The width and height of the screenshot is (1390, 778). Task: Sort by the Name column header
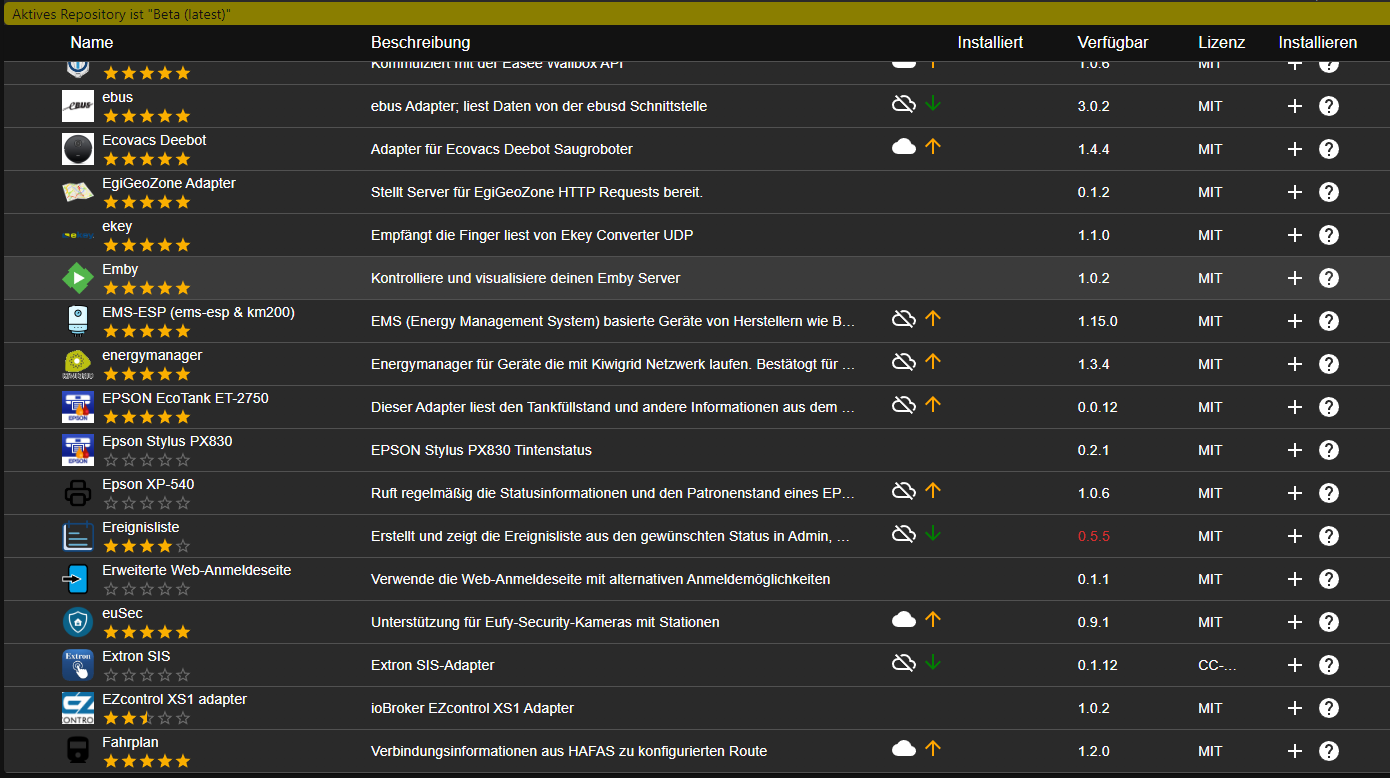[92, 42]
